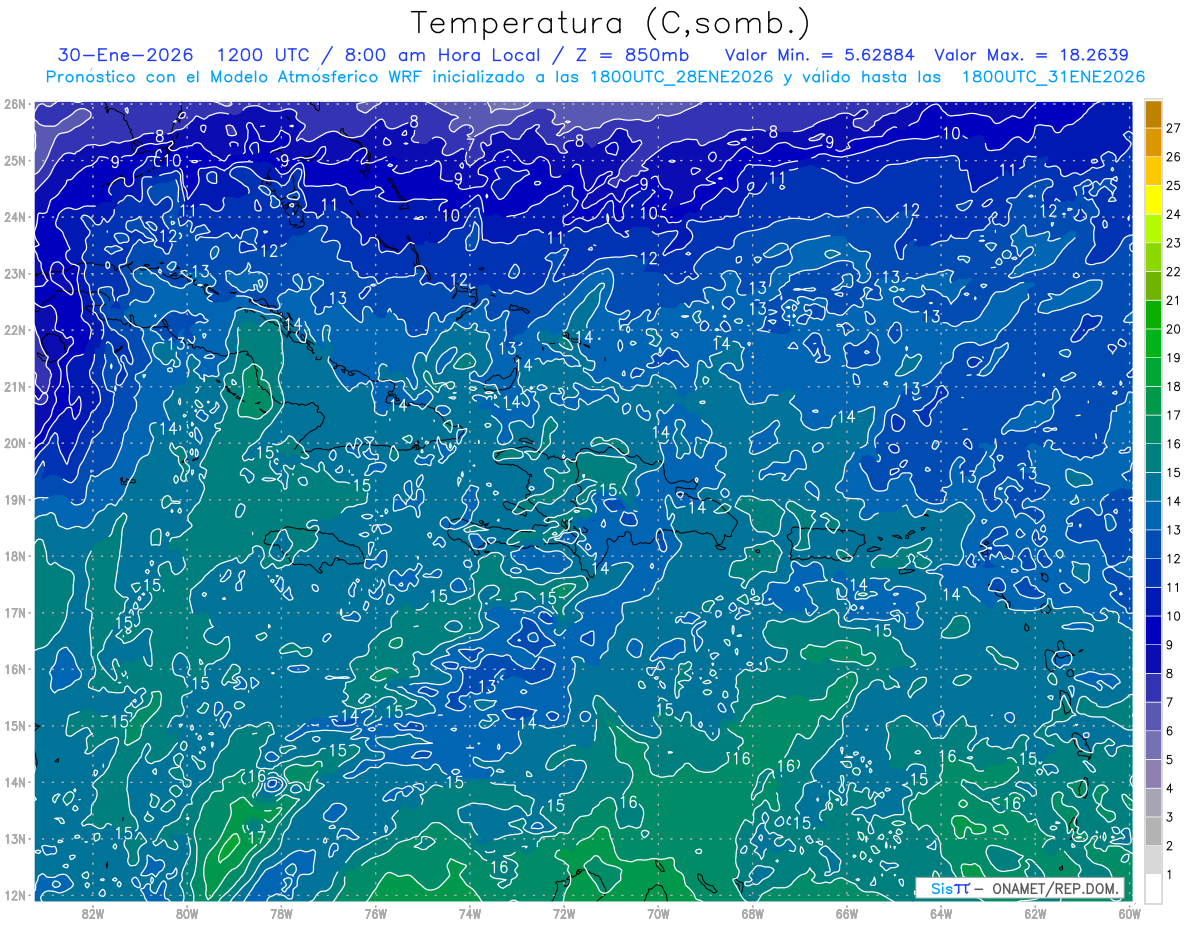1200x927 pixels.
Task: Click the "60W" longitude axis label
Action: [x=1128, y=912]
